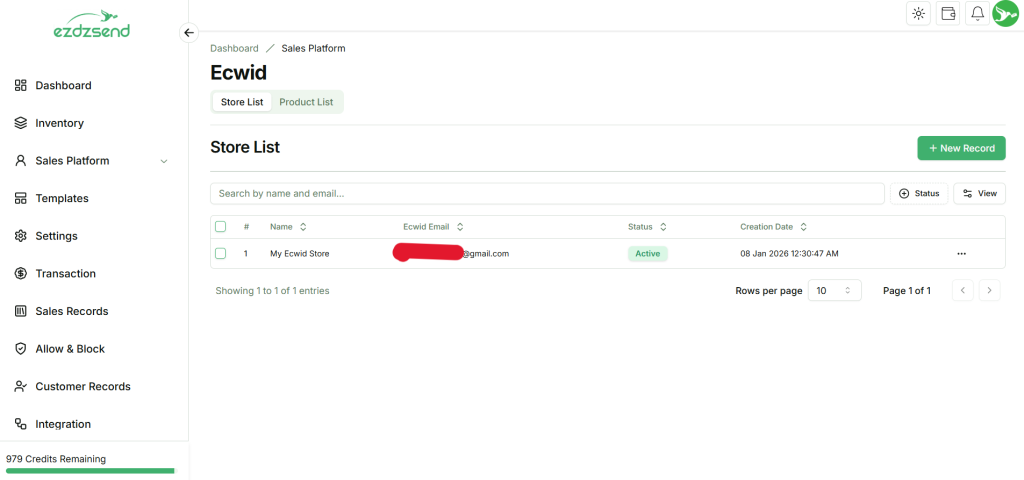Click the search by name and email field
The image size is (1024, 480).
tap(547, 193)
